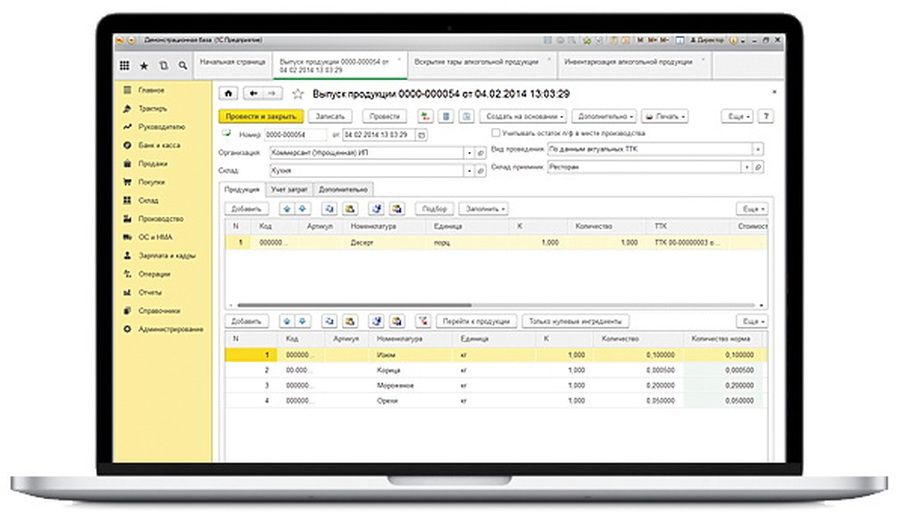The image size is (900, 520).
Task: Expand the Вид проведения dropdown arrow
Action: [x=758, y=149]
